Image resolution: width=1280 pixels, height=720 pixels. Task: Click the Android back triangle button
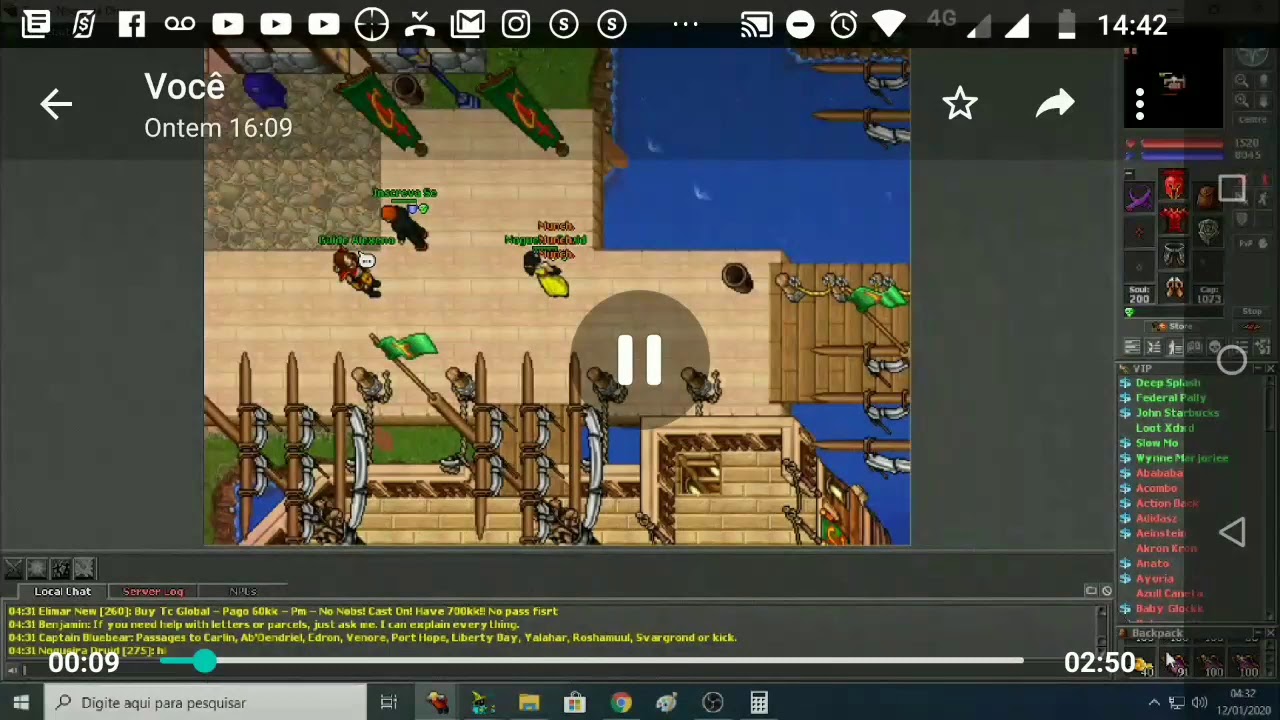(1232, 533)
